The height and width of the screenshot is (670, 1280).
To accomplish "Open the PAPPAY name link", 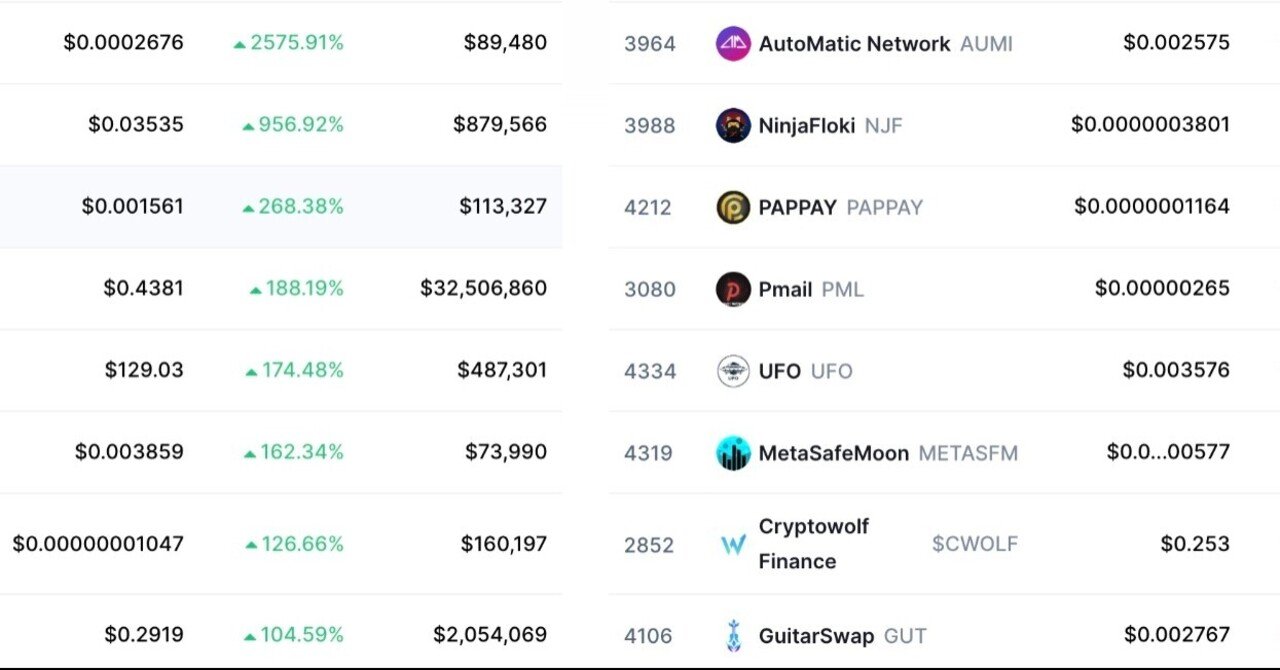I will tap(797, 208).
